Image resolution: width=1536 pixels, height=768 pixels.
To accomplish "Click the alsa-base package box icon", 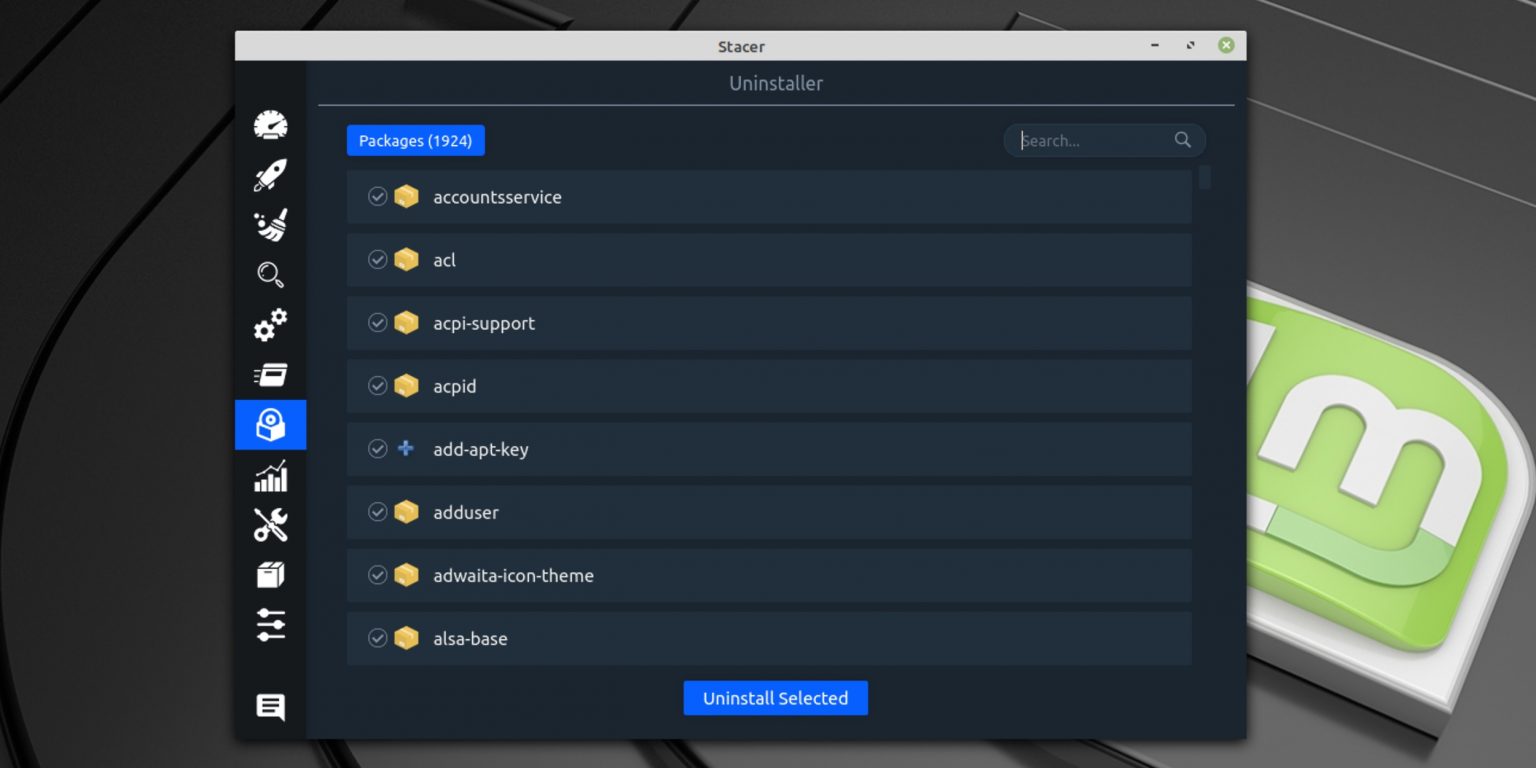I will (x=406, y=637).
